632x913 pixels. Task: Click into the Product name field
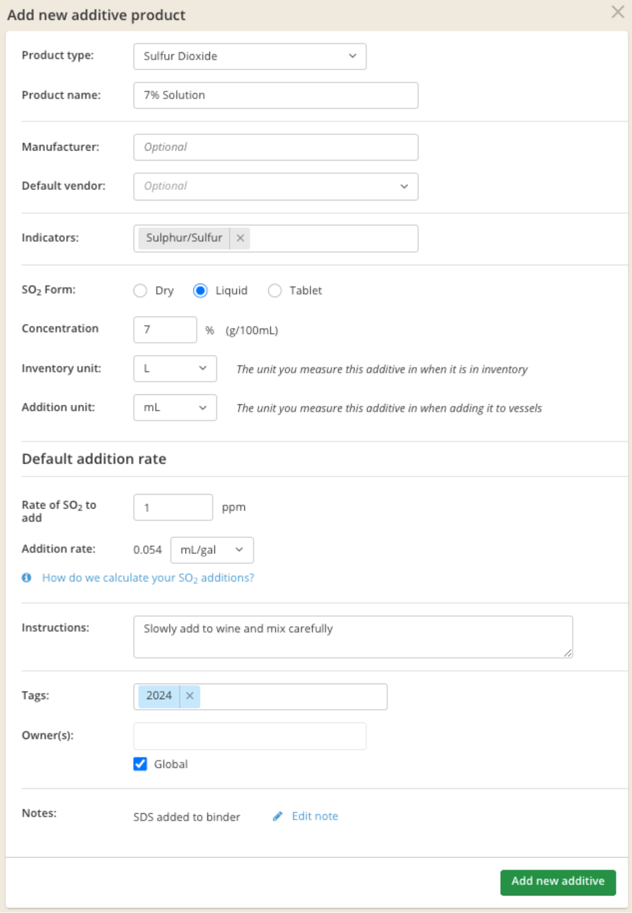tap(276, 95)
